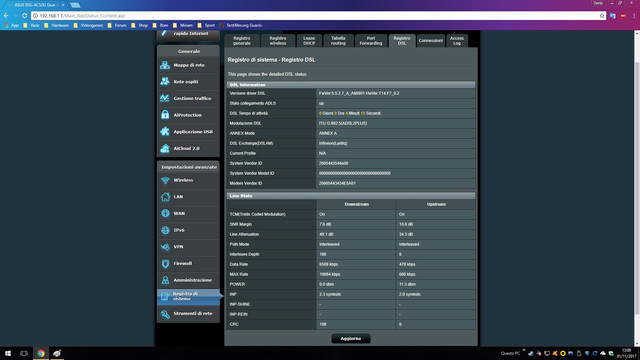
Task: Select Registro di sistema sidebar item
Action: click(x=189, y=297)
